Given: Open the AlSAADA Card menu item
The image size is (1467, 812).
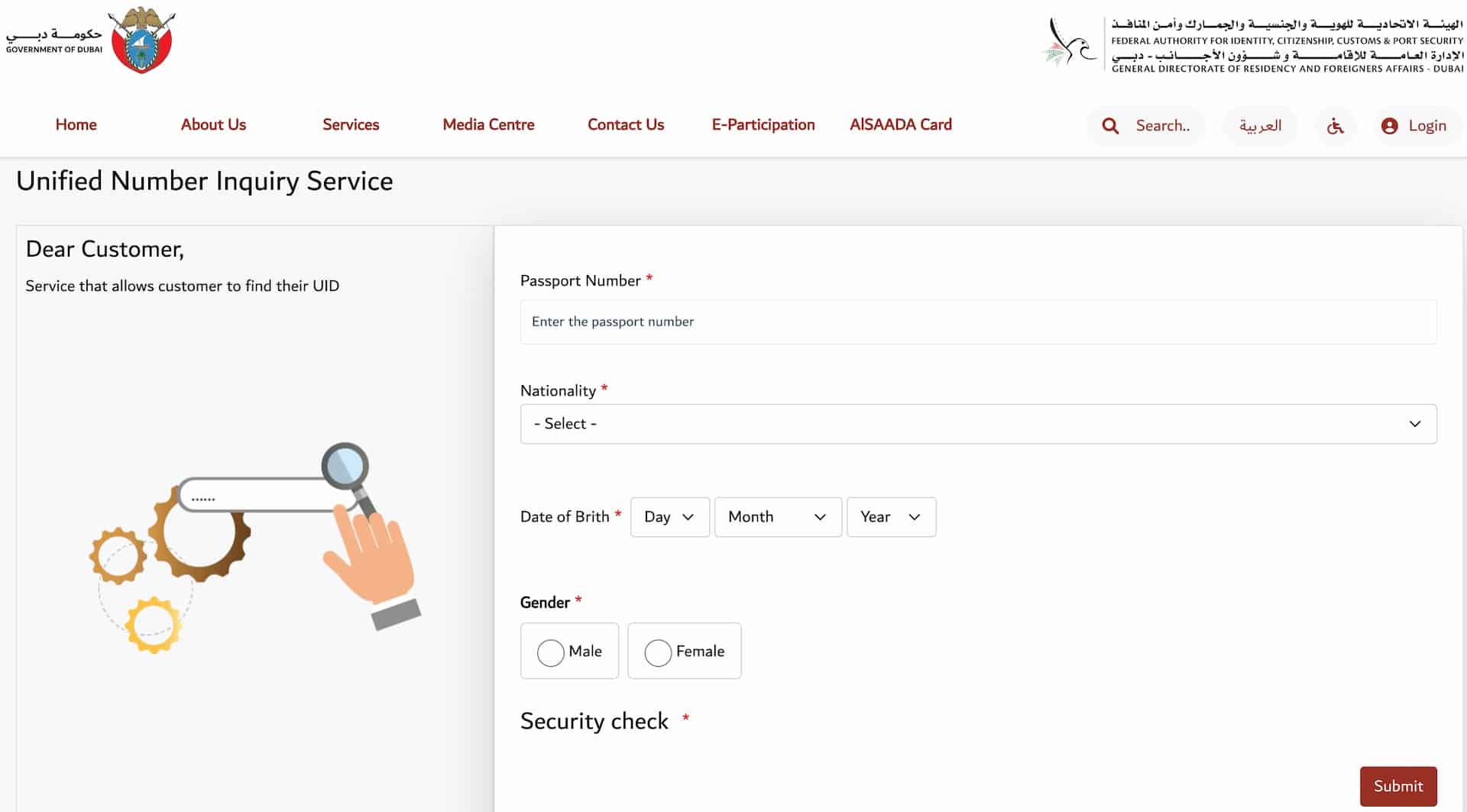Looking at the screenshot, I should click(x=900, y=125).
